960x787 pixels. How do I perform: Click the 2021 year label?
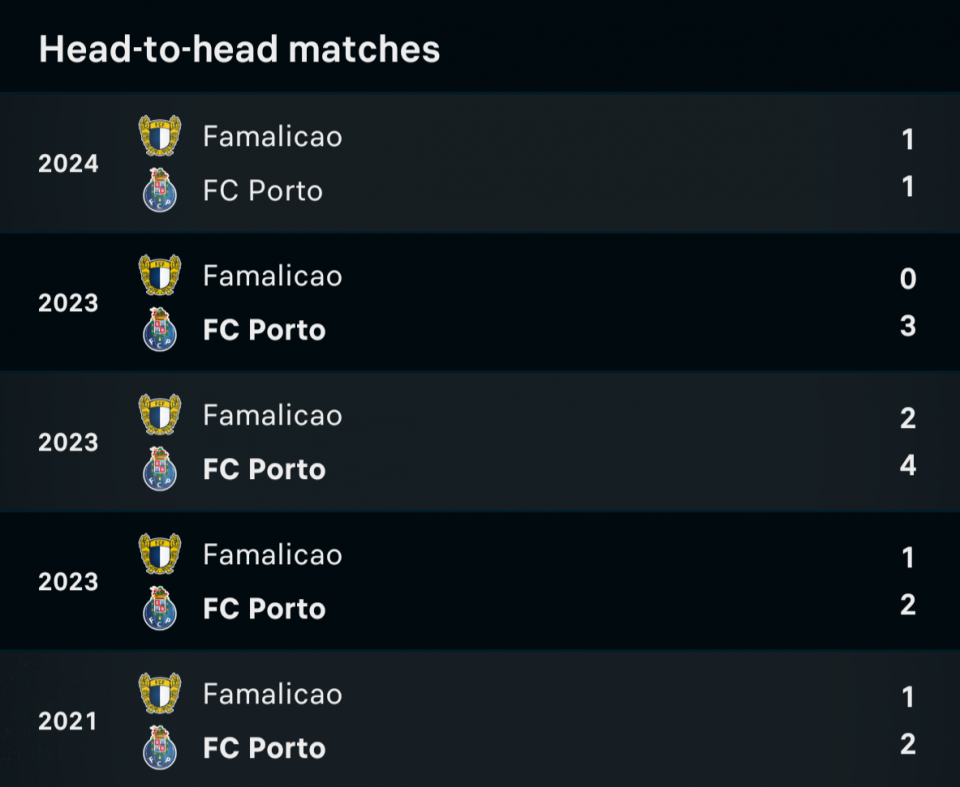point(68,721)
